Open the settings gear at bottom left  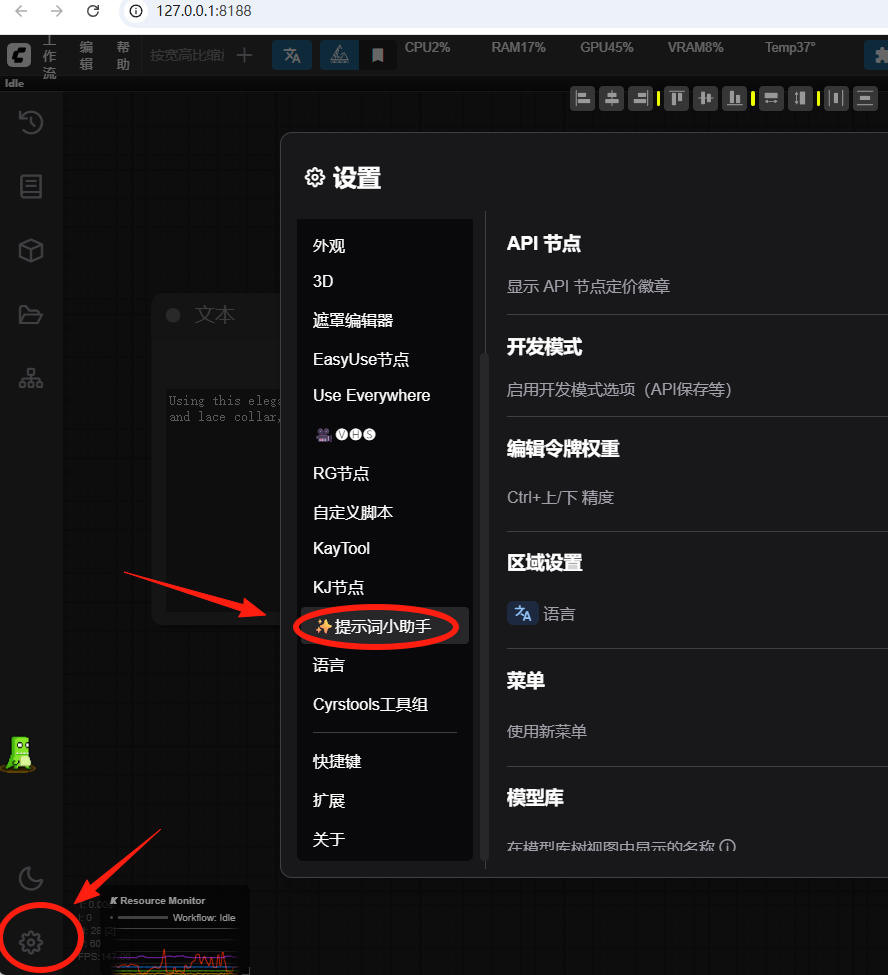coord(30,942)
